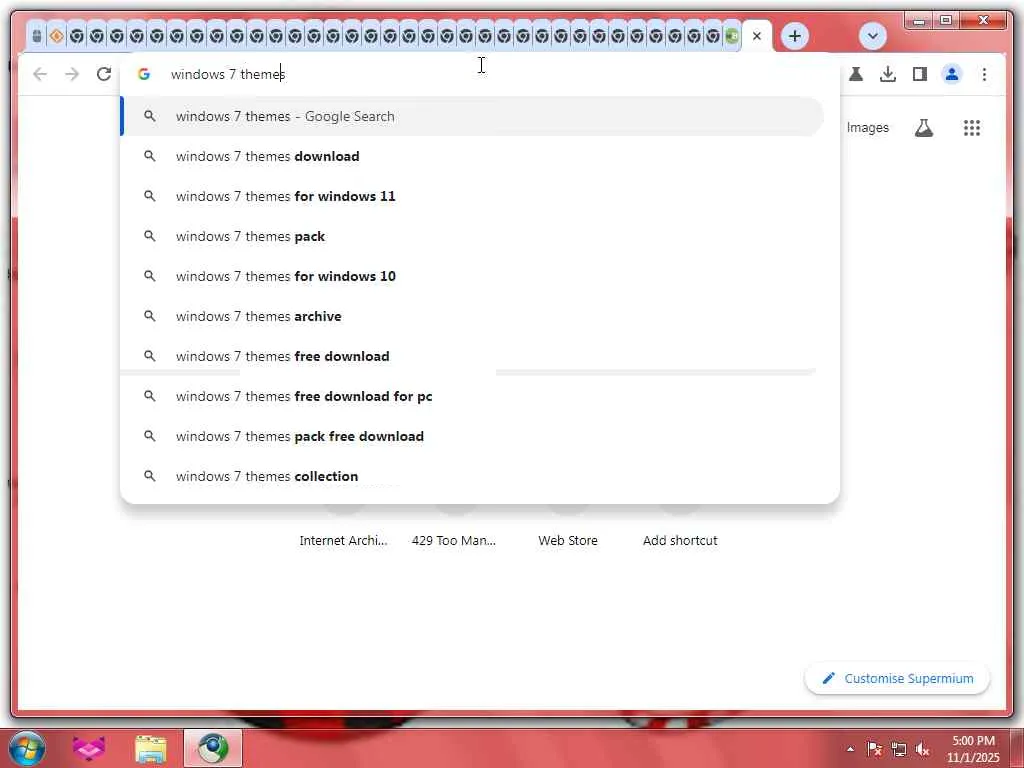Switch to the first tab with the gray icon
Screen dimensions: 1024x768
pyautogui.click(x=37, y=36)
